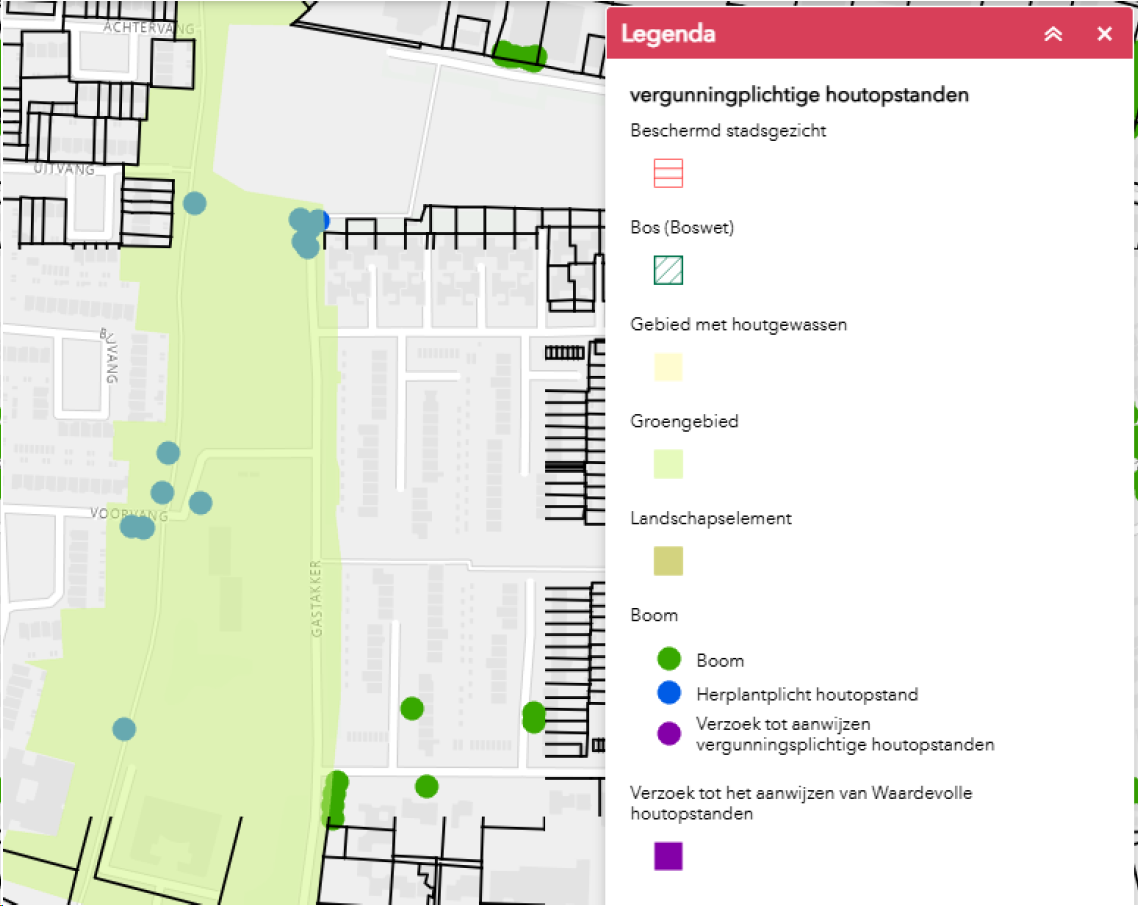Select the green hatched Bos (Boswet) symbol
This screenshot has width=1138, height=906.
668,270
